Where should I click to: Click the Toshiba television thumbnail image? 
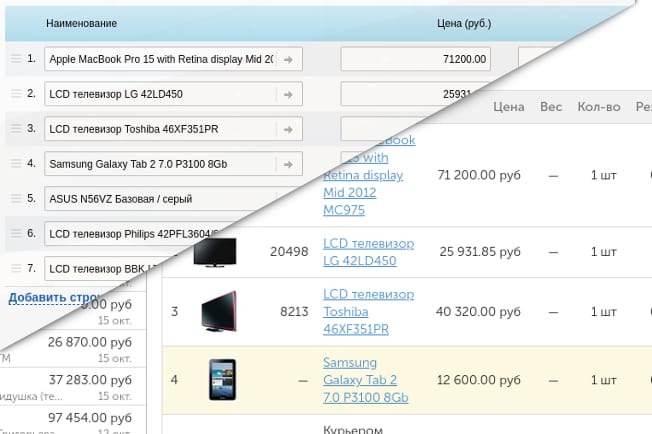click(x=219, y=311)
